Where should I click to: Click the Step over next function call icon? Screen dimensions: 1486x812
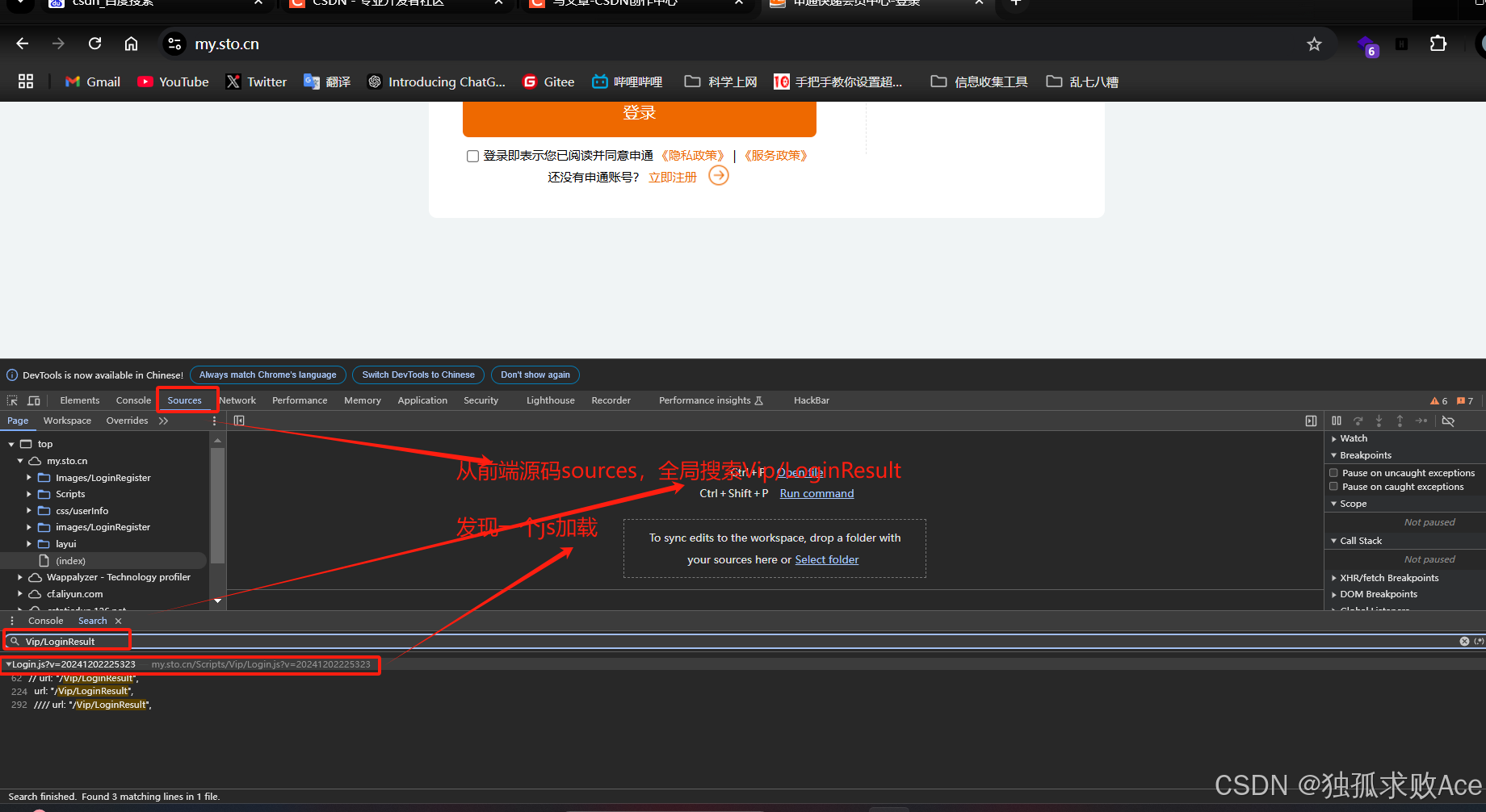tap(1358, 421)
